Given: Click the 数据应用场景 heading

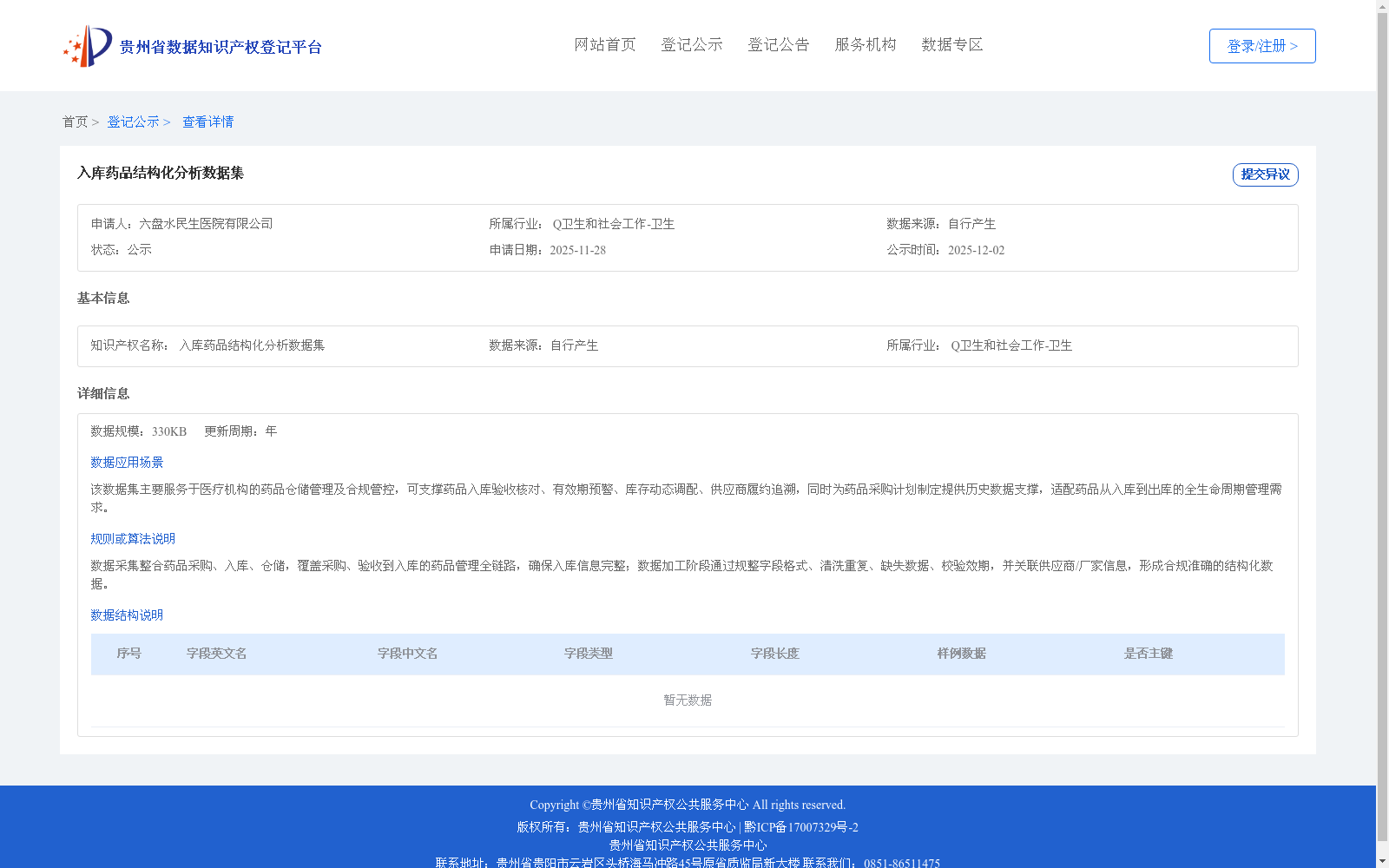Looking at the screenshot, I should (x=127, y=463).
